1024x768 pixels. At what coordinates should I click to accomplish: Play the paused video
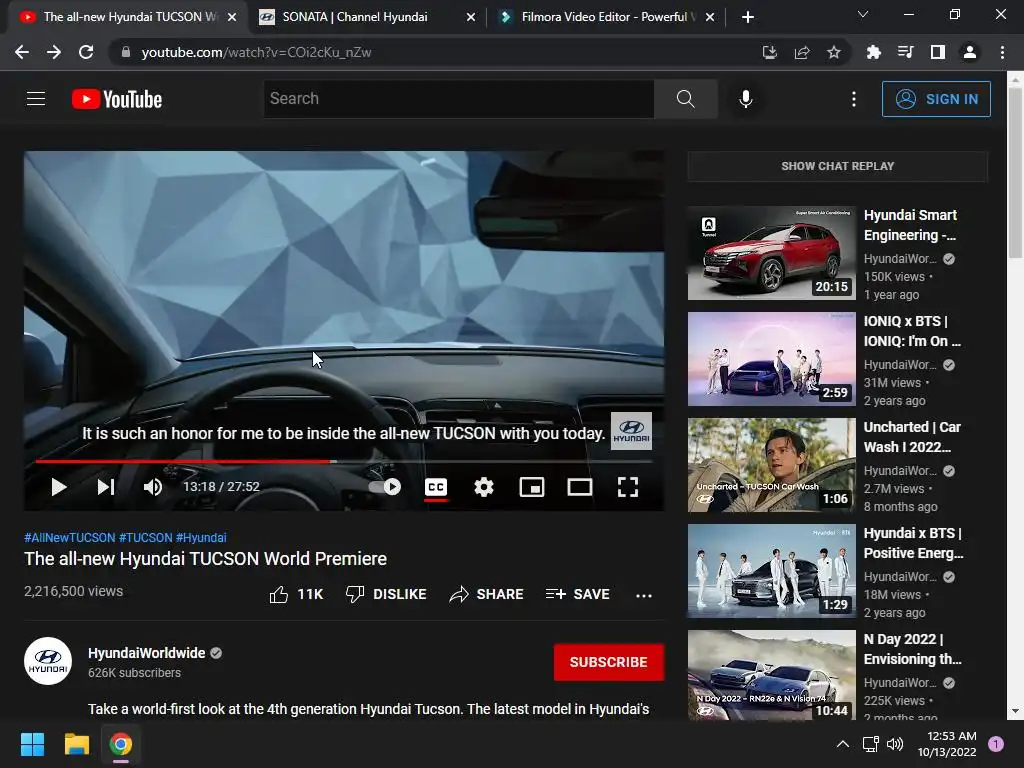pyautogui.click(x=59, y=487)
